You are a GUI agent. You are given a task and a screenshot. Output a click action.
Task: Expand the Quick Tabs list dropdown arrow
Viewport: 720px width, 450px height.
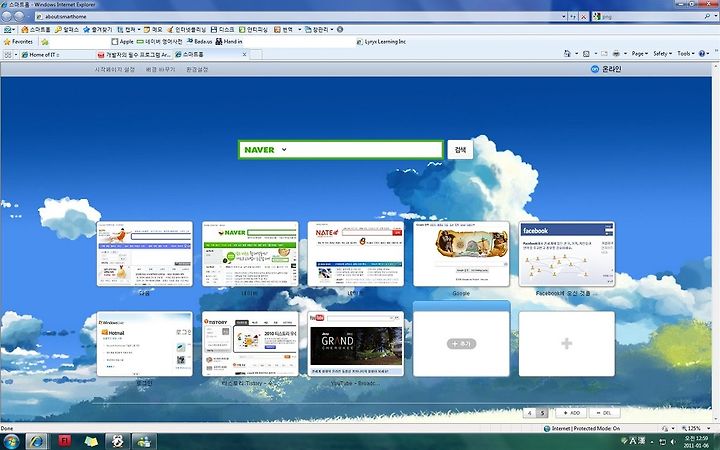[16, 55]
